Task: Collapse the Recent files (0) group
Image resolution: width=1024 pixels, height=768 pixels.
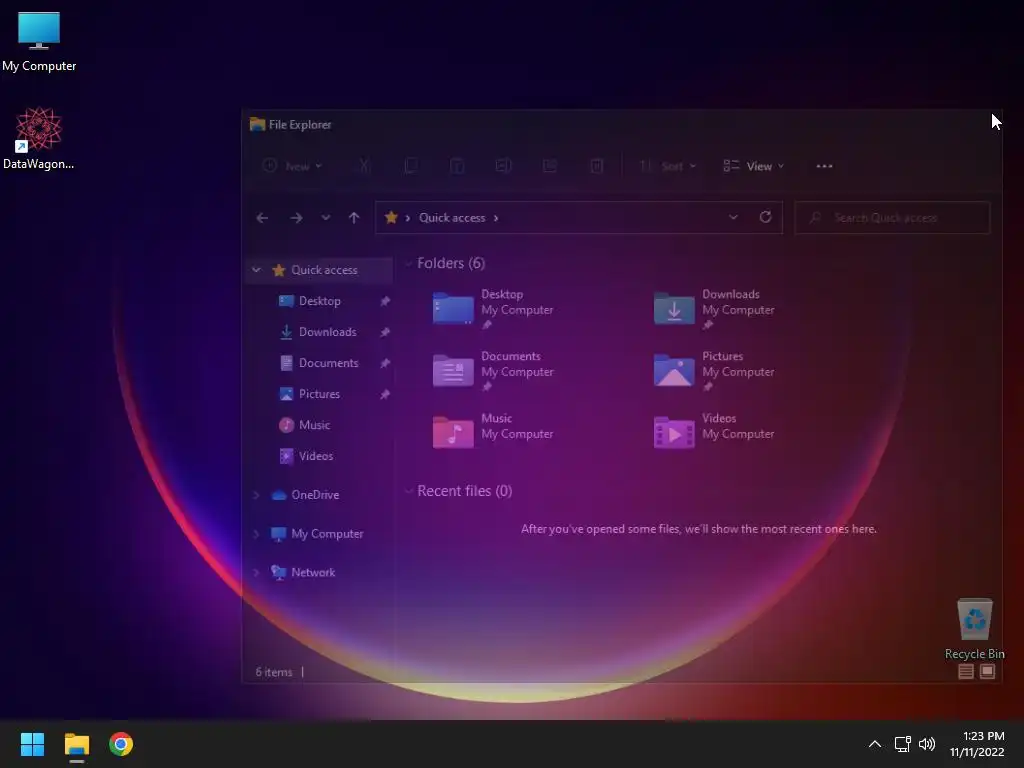Action: coord(409,490)
